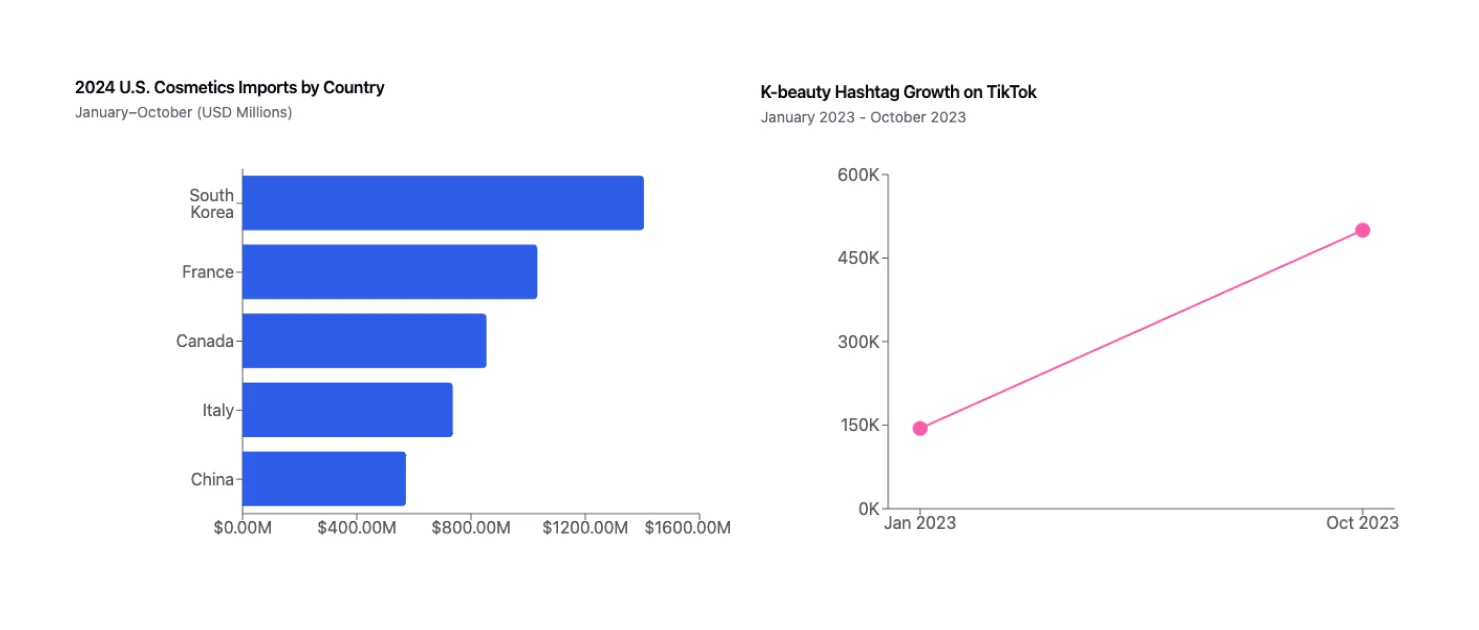Click the 2024 U.S. Cosmetics Imports title
The image size is (1479, 630).
(229, 87)
